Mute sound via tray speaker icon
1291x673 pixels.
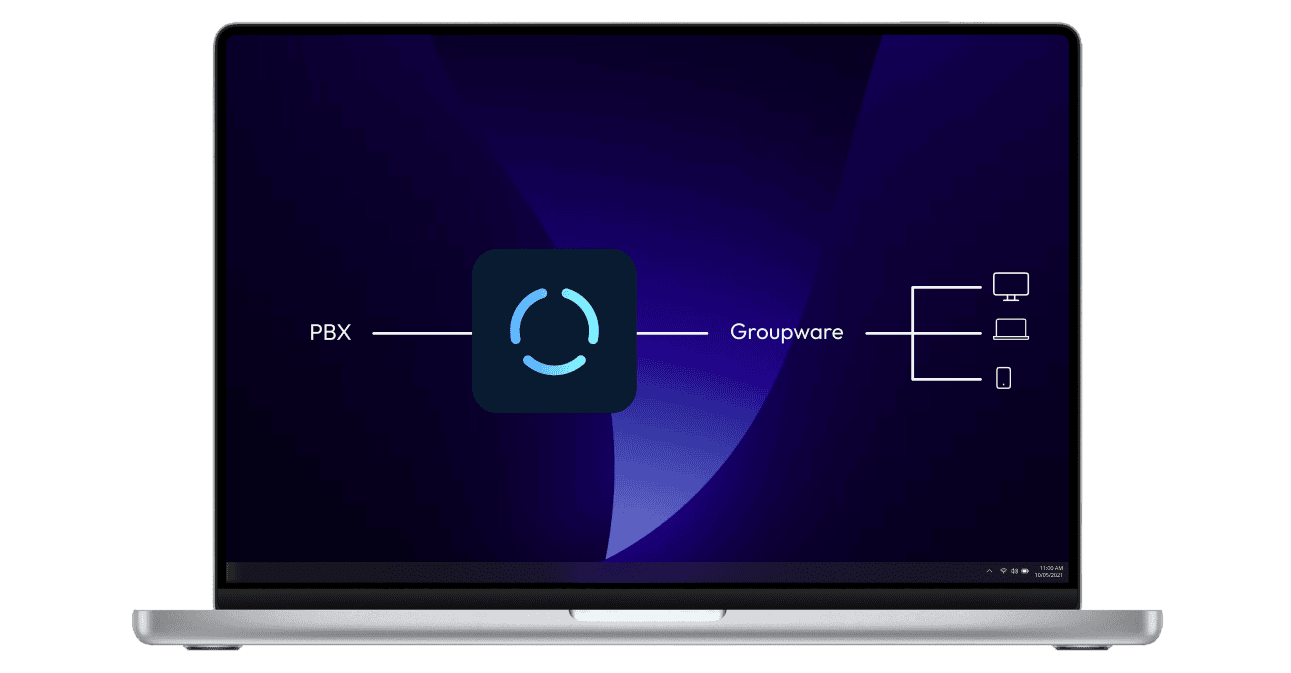1014,571
